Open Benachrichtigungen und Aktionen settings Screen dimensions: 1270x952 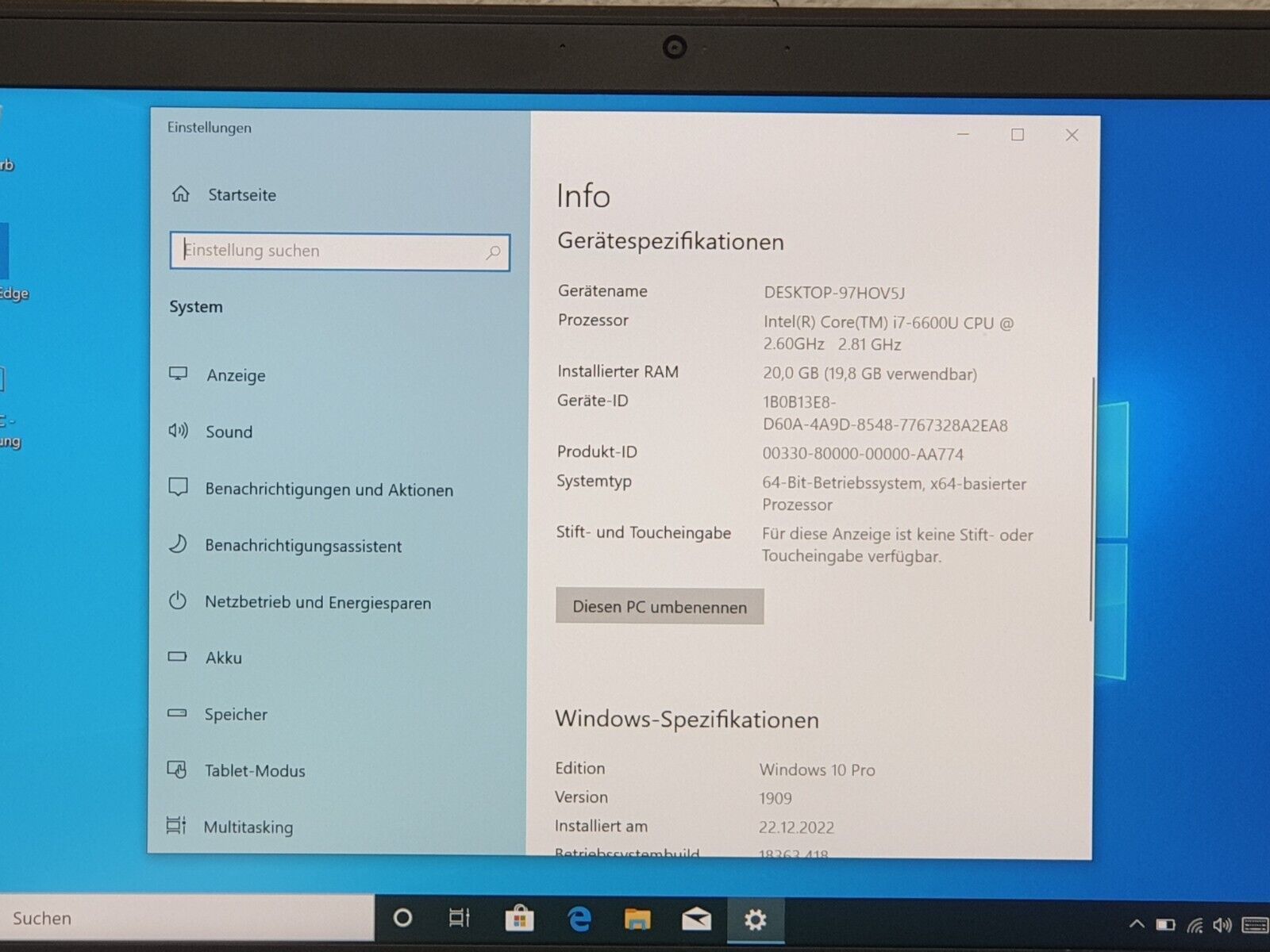(329, 489)
